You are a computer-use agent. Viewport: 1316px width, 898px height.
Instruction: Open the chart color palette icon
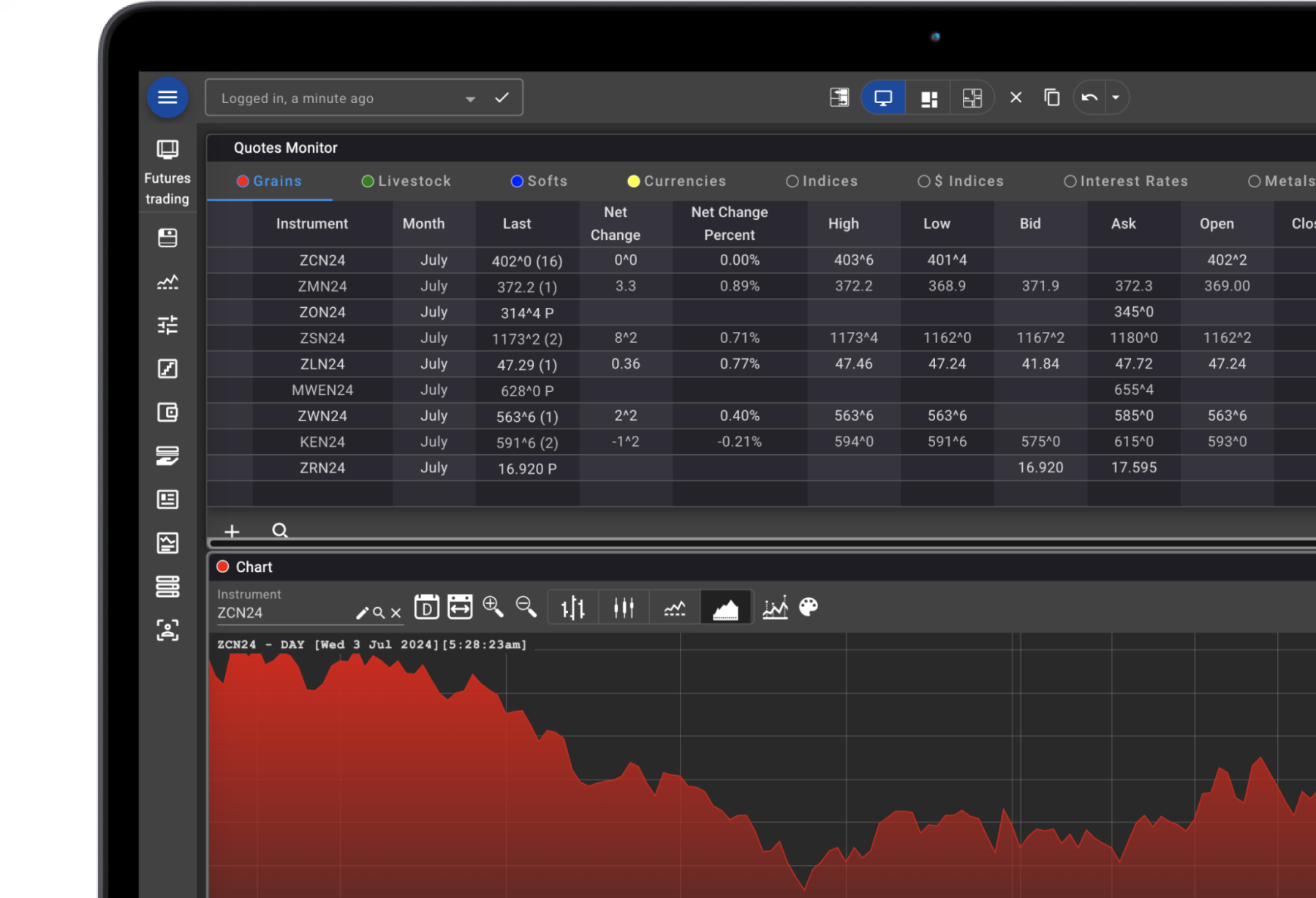pyautogui.click(x=809, y=607)
